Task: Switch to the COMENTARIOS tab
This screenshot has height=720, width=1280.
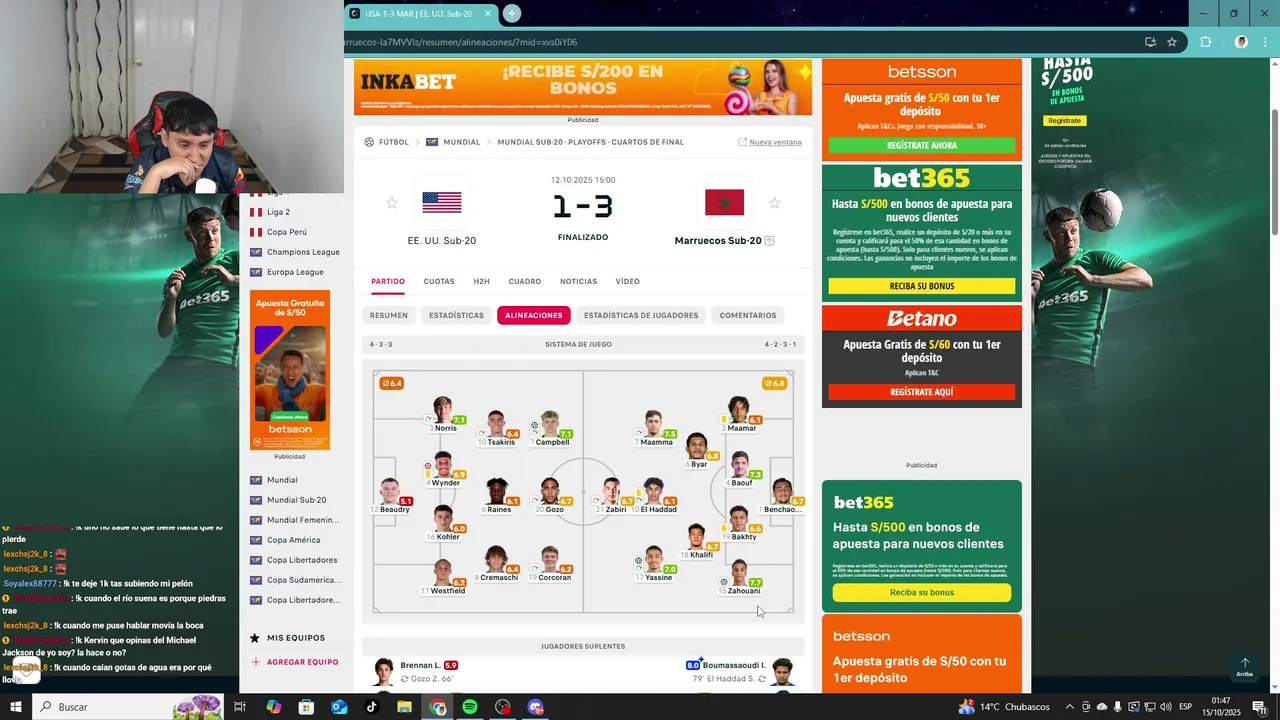Action: 748,315
